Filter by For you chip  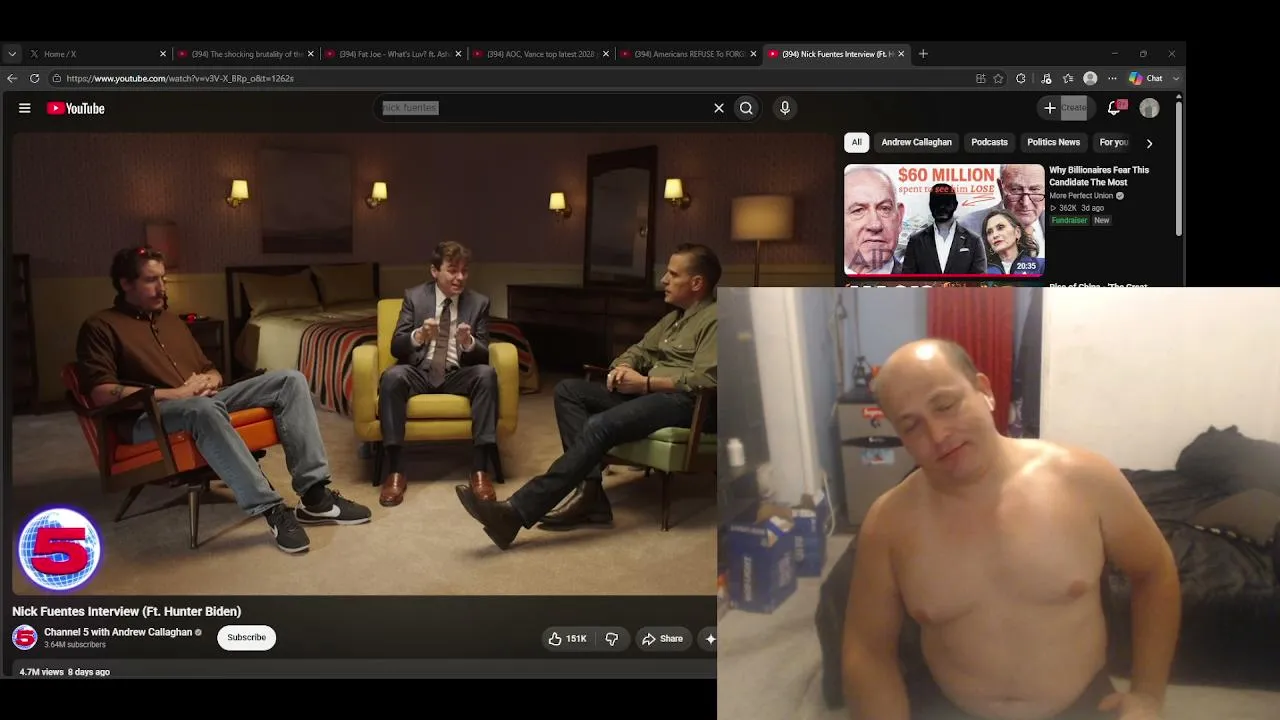coord(1113,142)
